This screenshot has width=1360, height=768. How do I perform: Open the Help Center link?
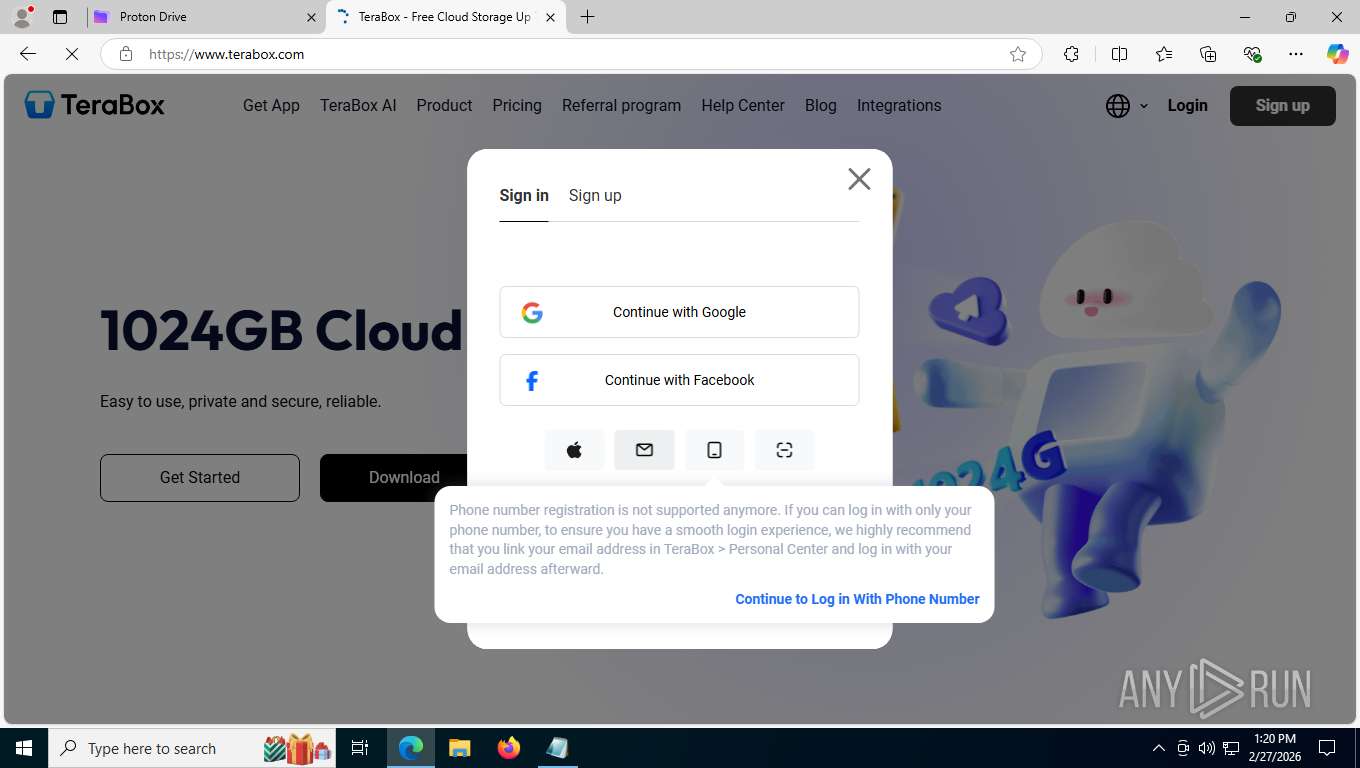point(743,105)
